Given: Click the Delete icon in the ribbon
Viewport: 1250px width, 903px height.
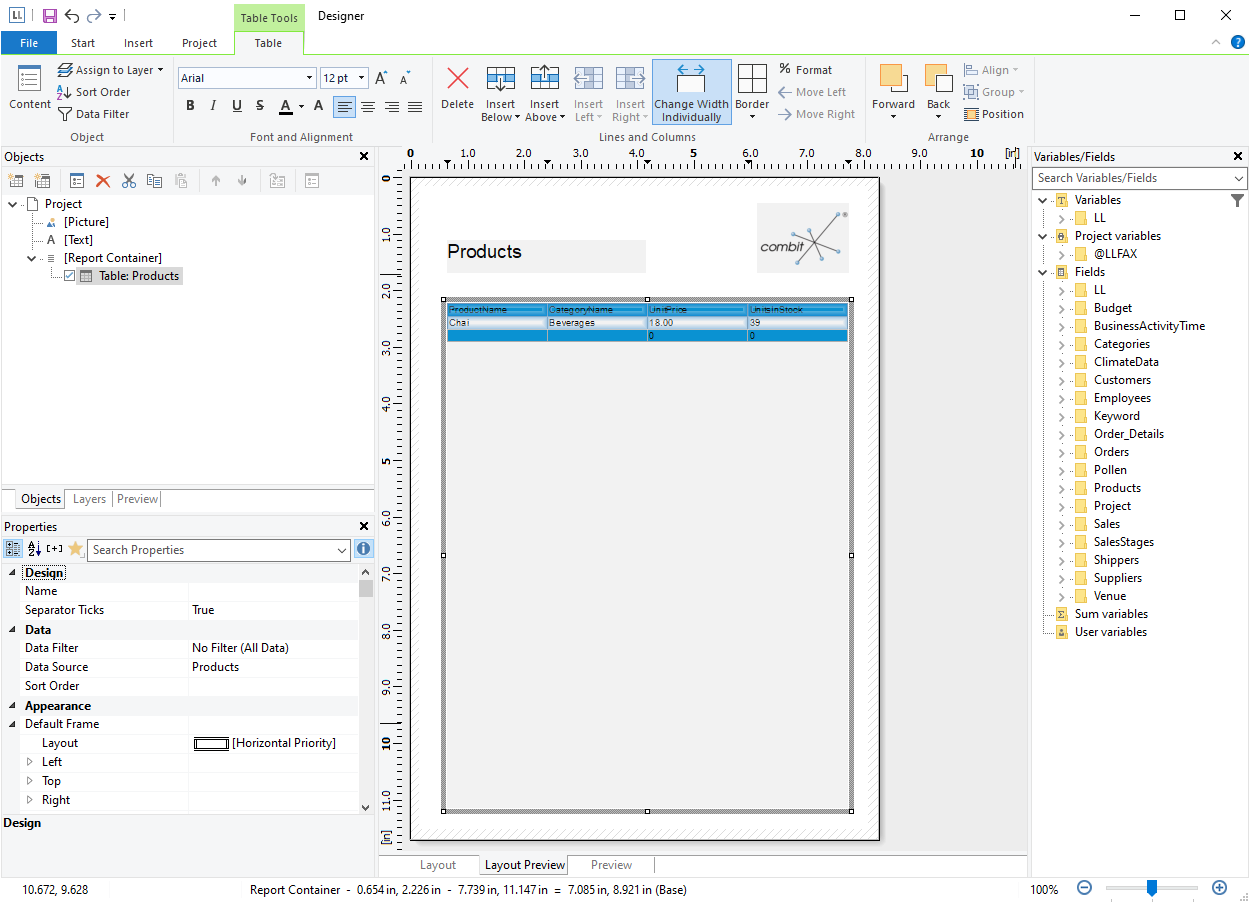Looking at the screenshot, I should 457,80.
